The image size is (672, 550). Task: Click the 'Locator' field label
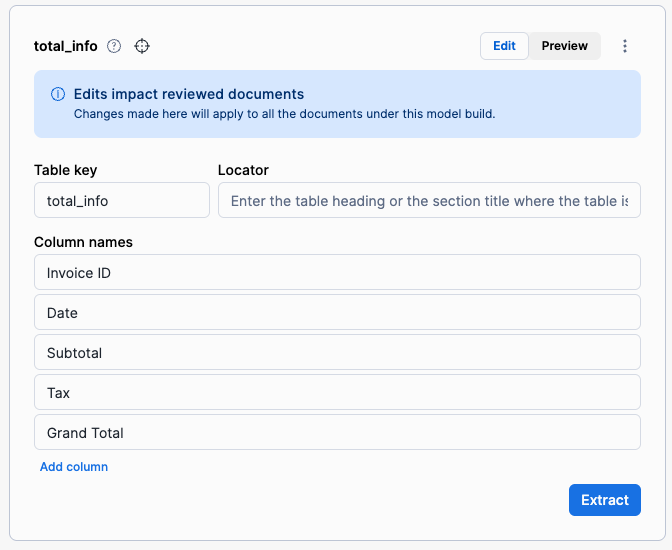[x=243, y=170]
